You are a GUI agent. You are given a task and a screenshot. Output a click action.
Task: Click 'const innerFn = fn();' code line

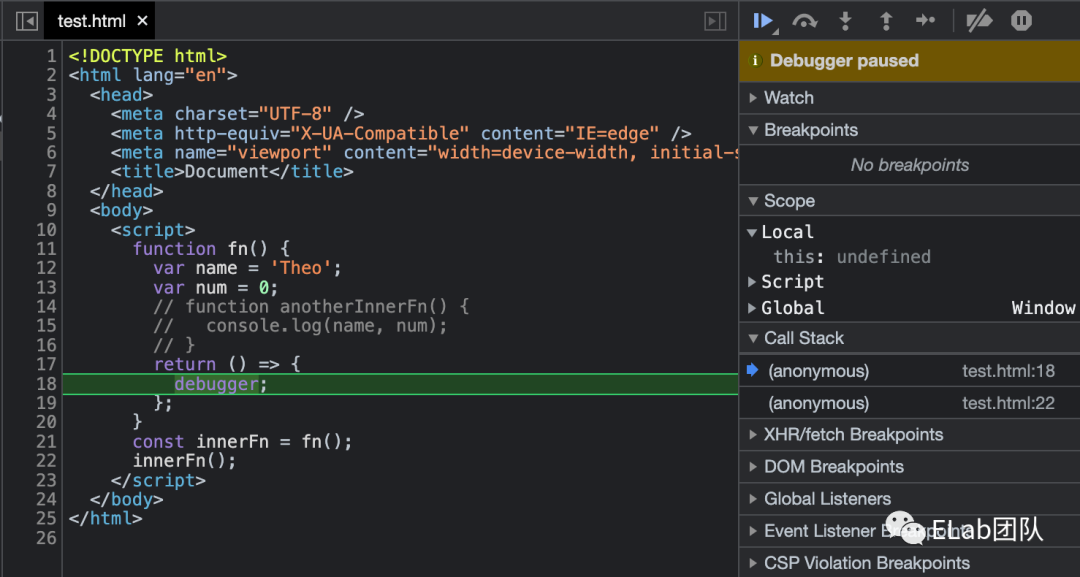(242, 441)
